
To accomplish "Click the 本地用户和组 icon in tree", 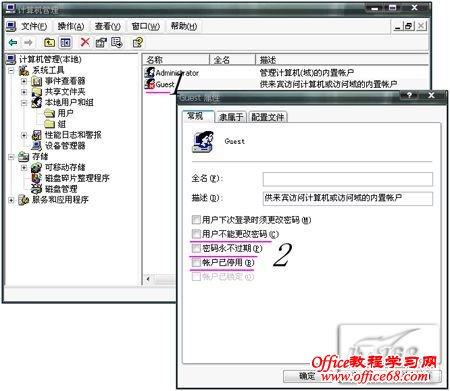I will click(x=36, y=102).
